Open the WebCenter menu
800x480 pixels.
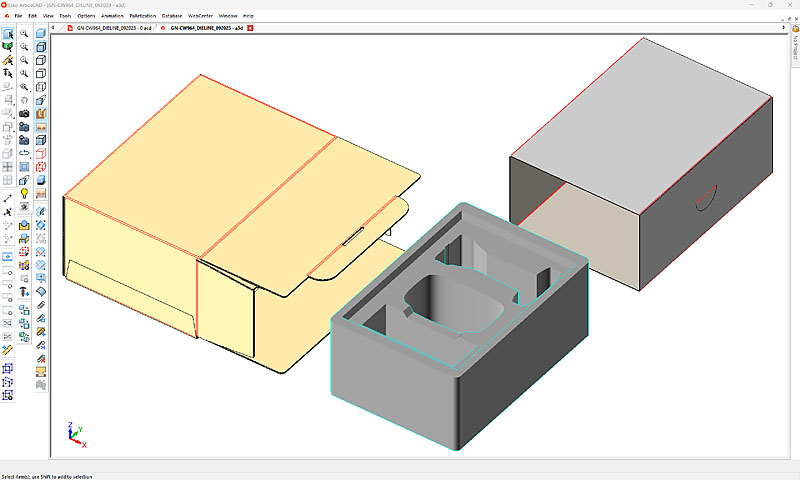click(x=201, y=16)
